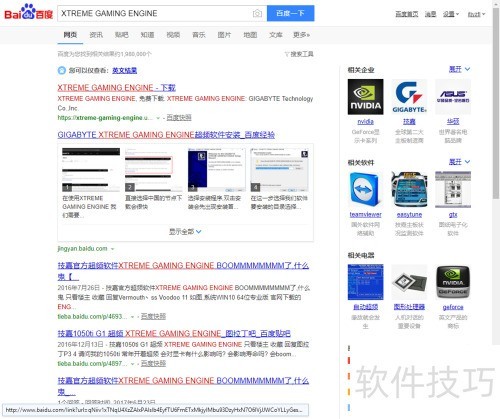Open the 技嘉 text link
This screenshot has height=419, width=500.
409,121
